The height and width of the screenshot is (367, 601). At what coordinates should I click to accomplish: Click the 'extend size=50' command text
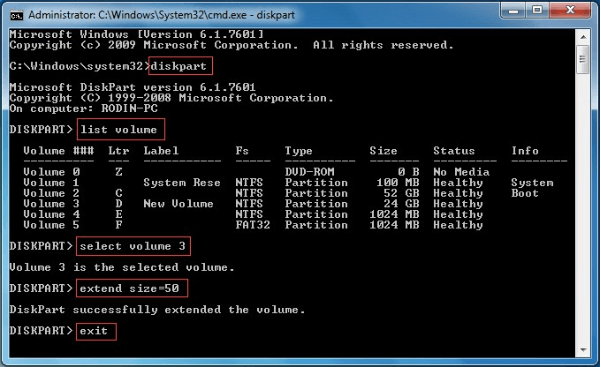click(130, 288)
